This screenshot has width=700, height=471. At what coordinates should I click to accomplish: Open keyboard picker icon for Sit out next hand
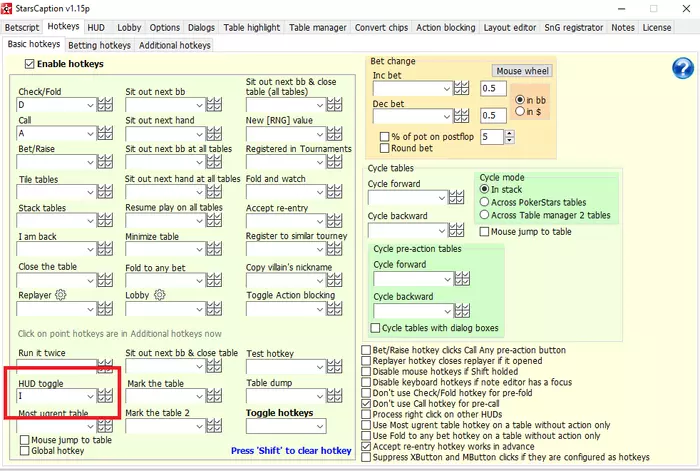214,133
